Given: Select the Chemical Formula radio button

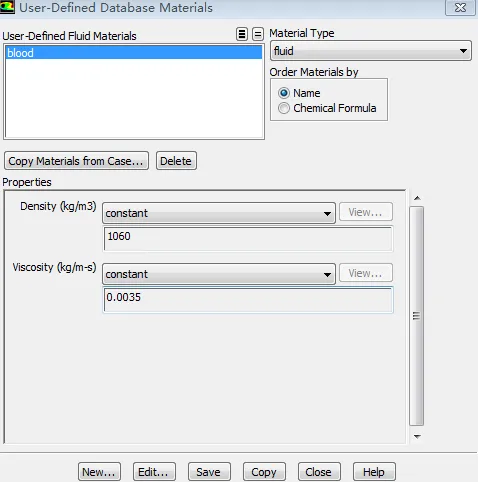Looking at the screenshot, I should pyautogui.click(x=284, y=108).
